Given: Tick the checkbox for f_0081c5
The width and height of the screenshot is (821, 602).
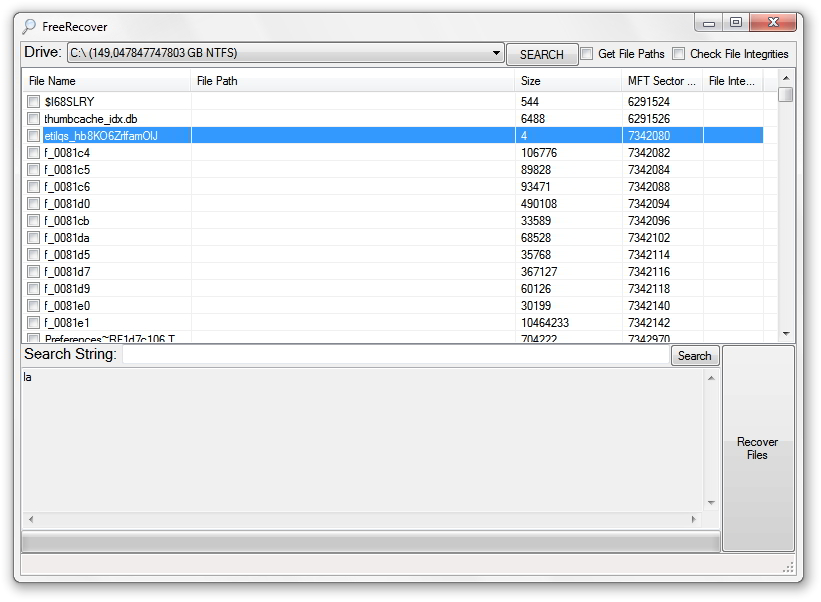Looking at the screenshot, I should (34, 170).
